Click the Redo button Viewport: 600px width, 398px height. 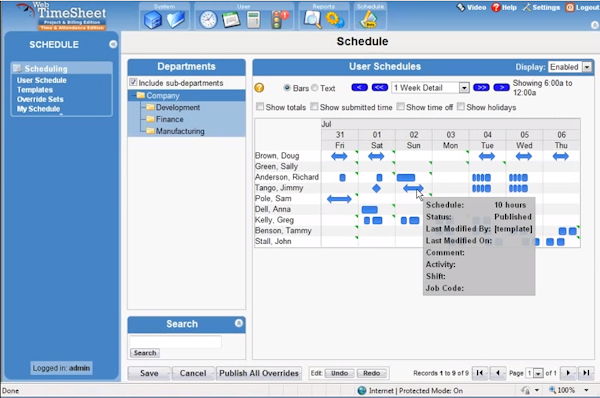click(x=372, y=373)
